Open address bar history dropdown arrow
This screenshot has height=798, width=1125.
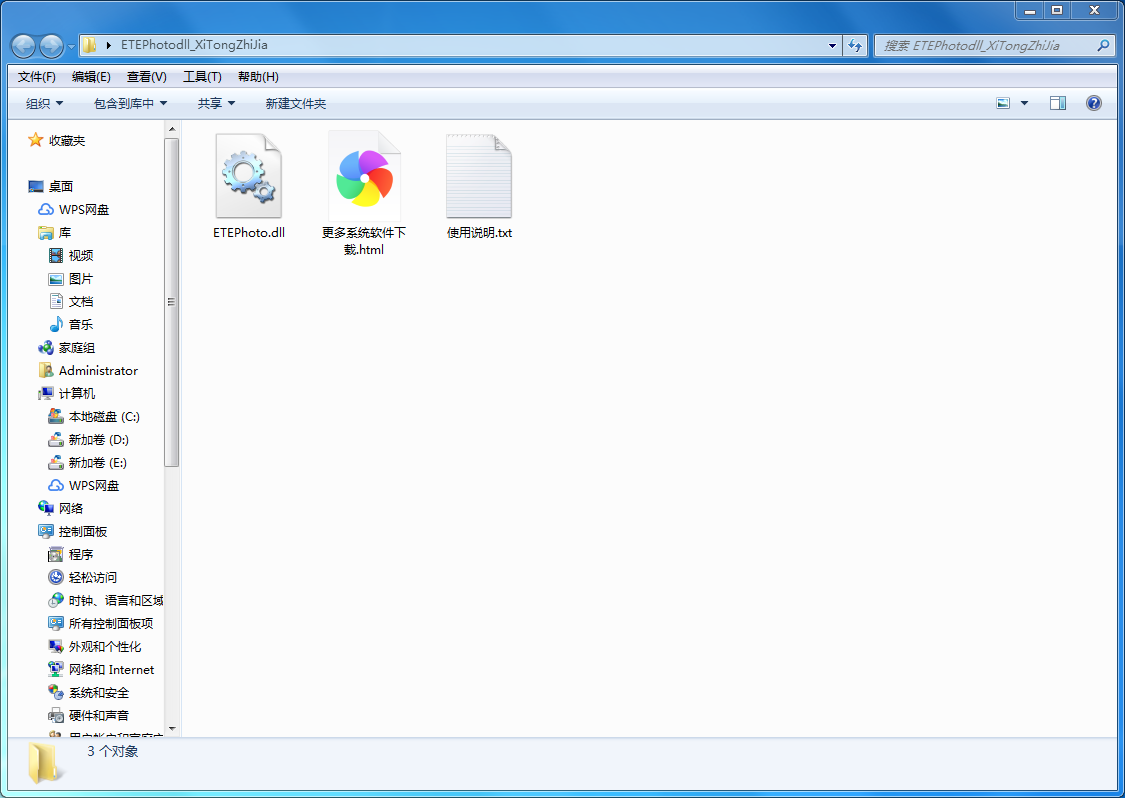tap(832, 45)
